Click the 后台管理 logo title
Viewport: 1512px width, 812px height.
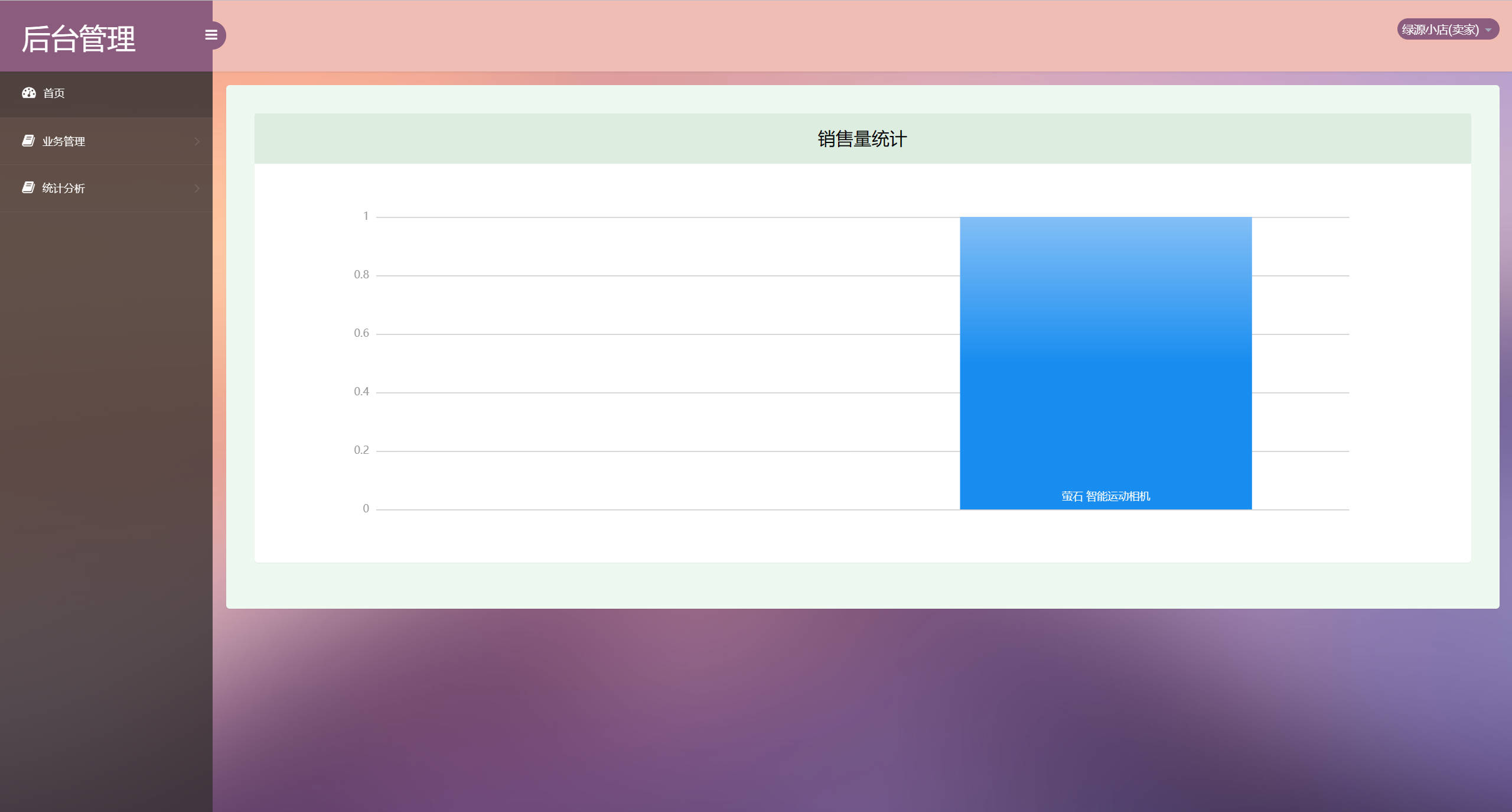pos(79,39)
